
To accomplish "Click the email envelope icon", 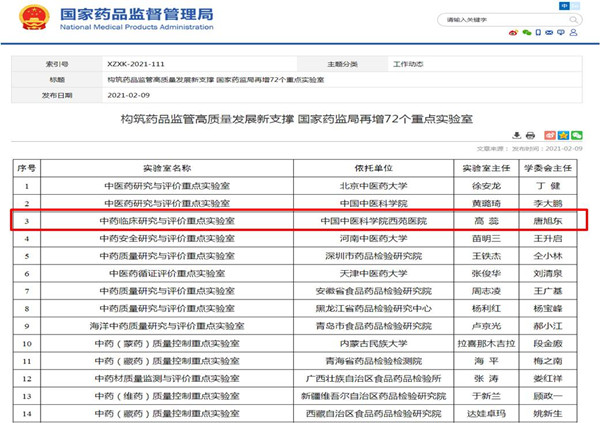I will 549,33.
